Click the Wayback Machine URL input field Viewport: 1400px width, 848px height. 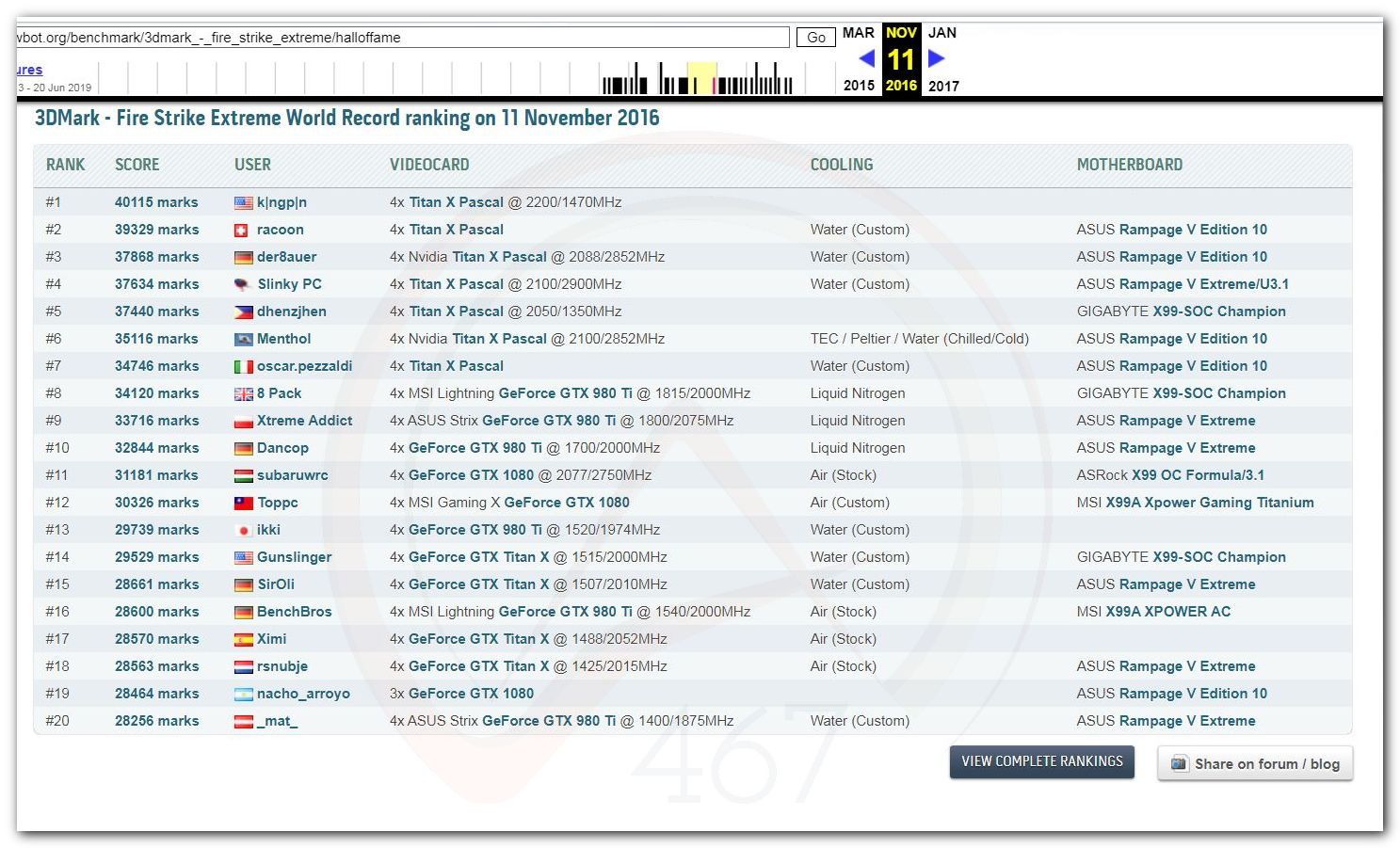click(403, 38)
